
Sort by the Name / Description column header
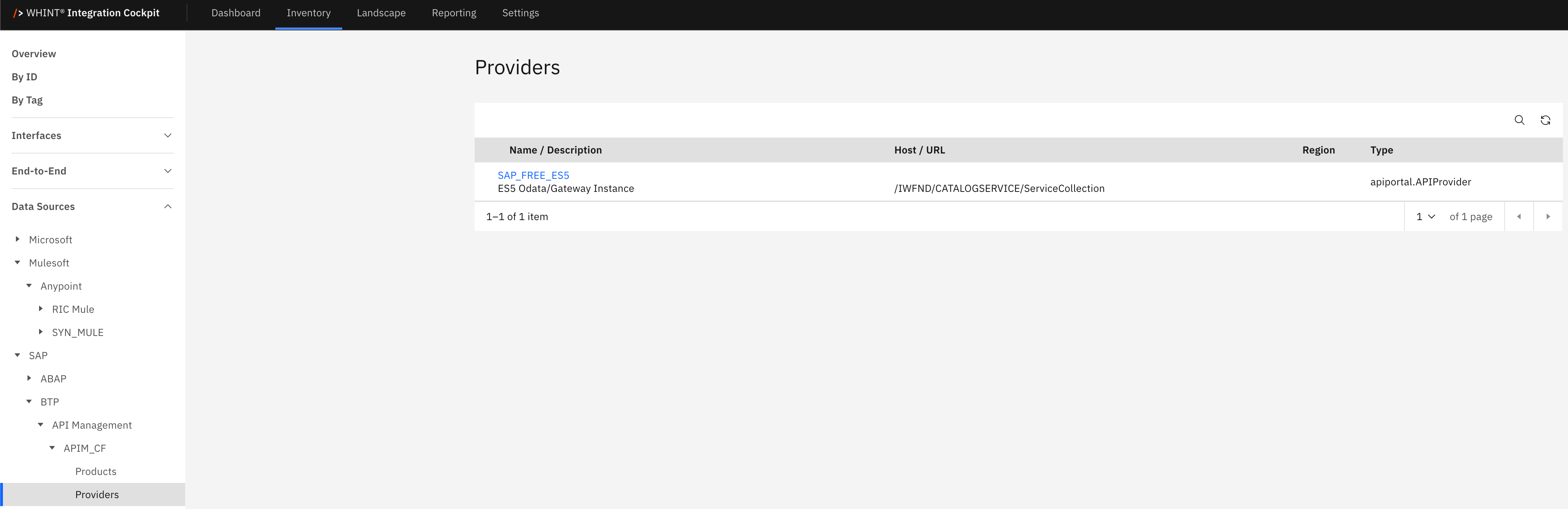pos(555,150)
